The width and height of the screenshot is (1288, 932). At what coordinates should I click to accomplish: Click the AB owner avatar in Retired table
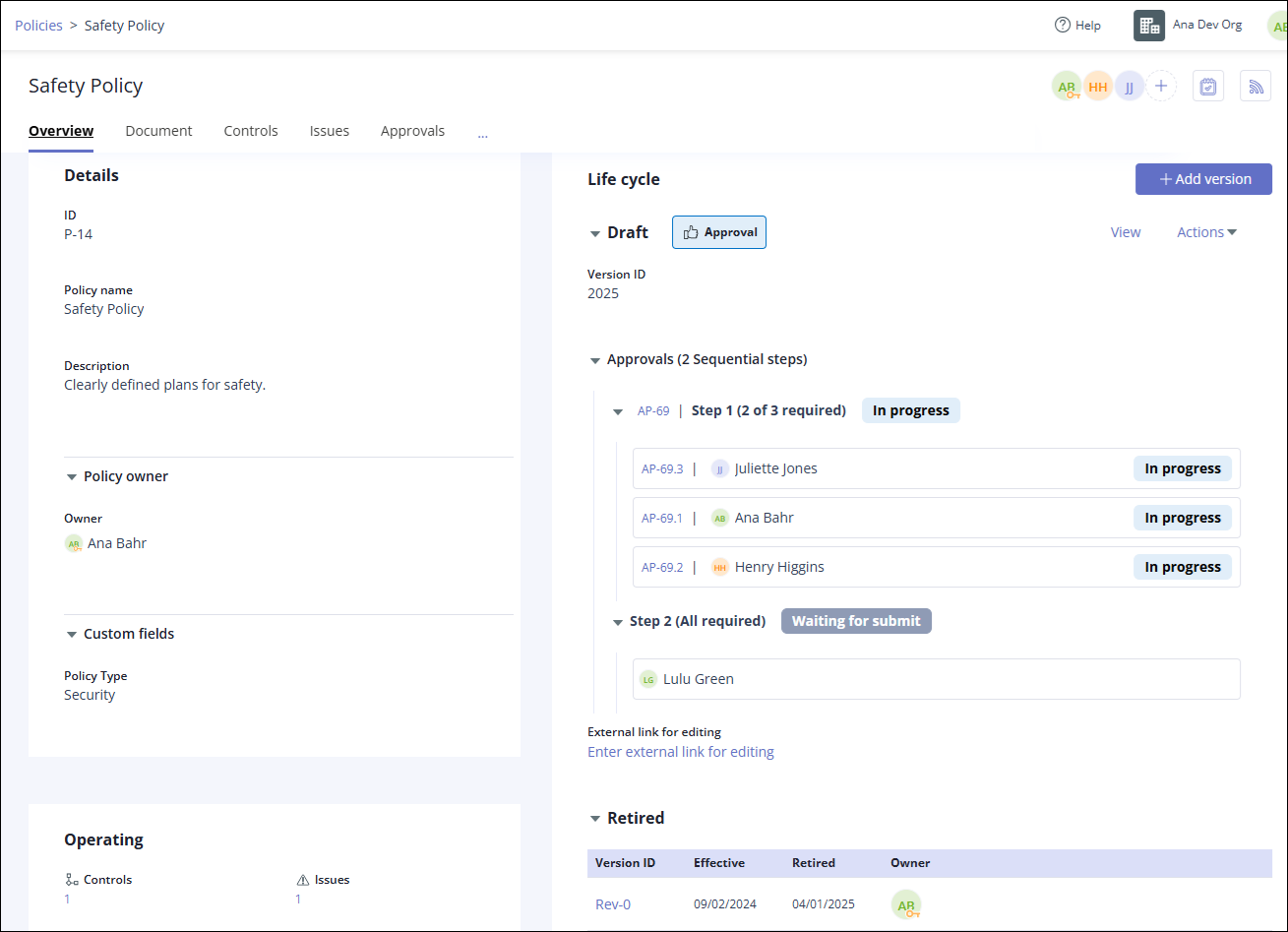[x=906, y=904]
